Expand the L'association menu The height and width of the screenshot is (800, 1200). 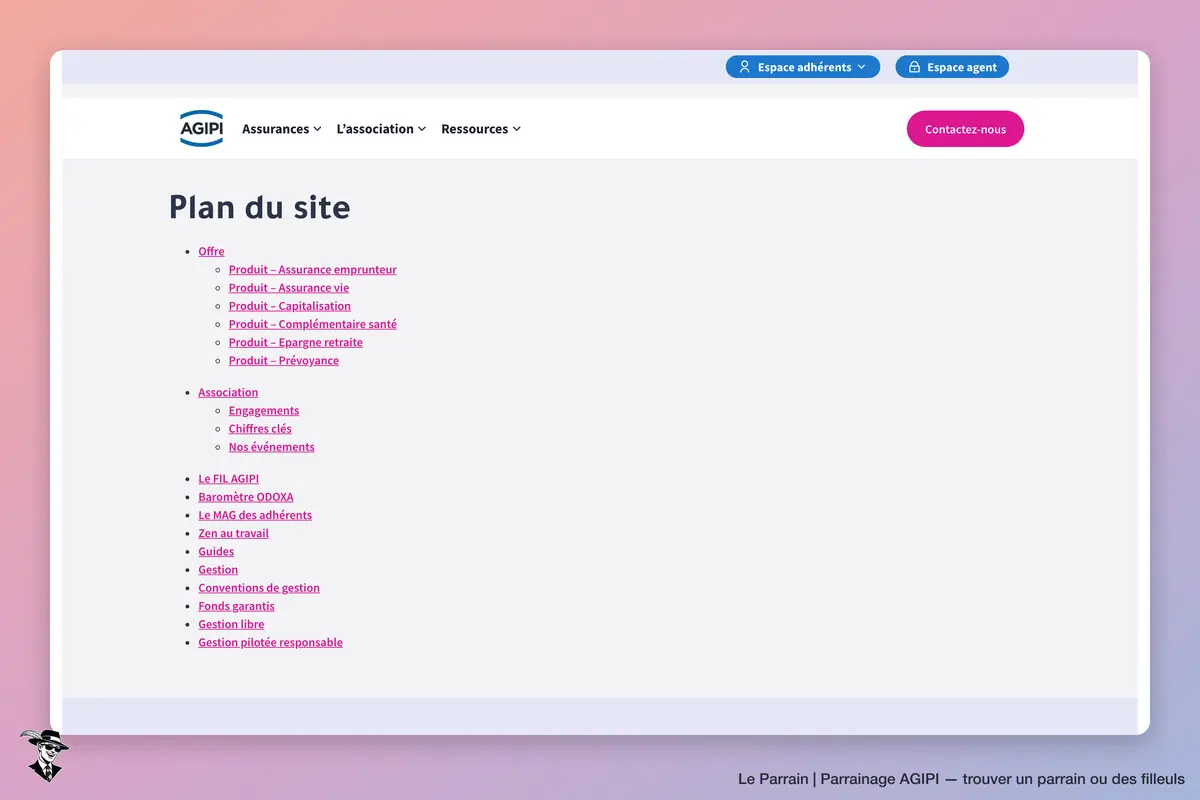point(381,129)
